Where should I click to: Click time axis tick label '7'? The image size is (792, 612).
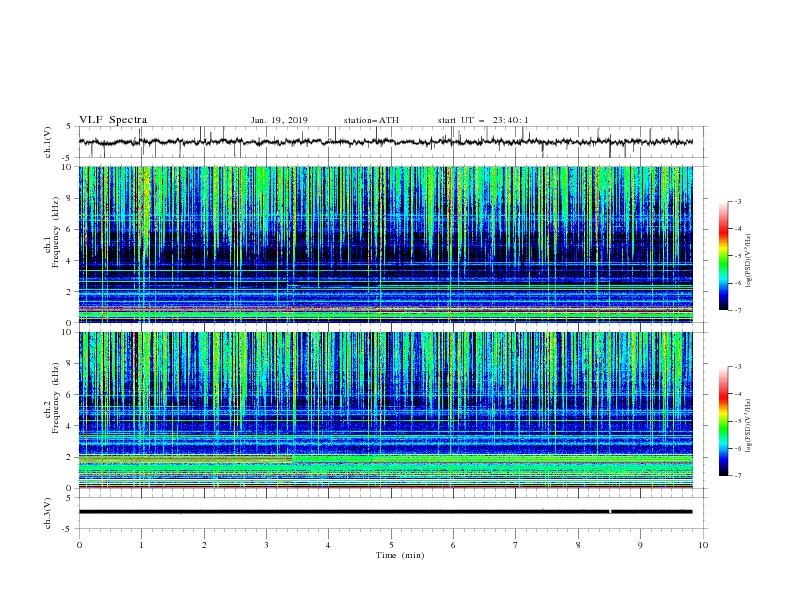click(x=516, y=545)
